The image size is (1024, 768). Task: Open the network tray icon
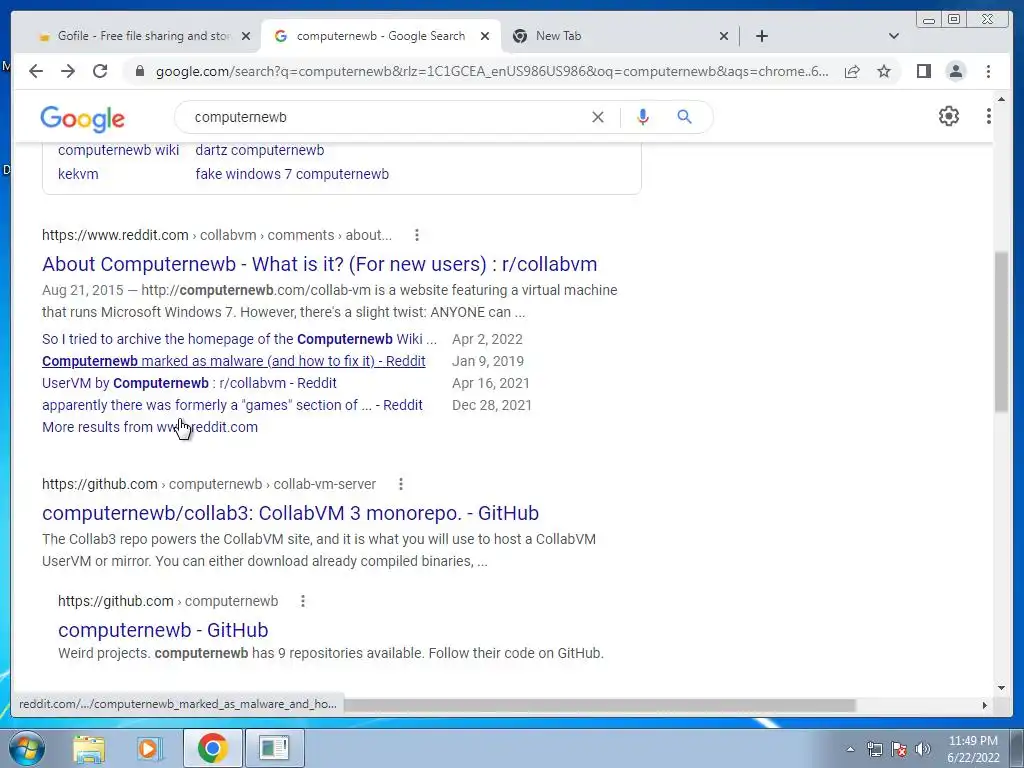[x=874, y=749]
